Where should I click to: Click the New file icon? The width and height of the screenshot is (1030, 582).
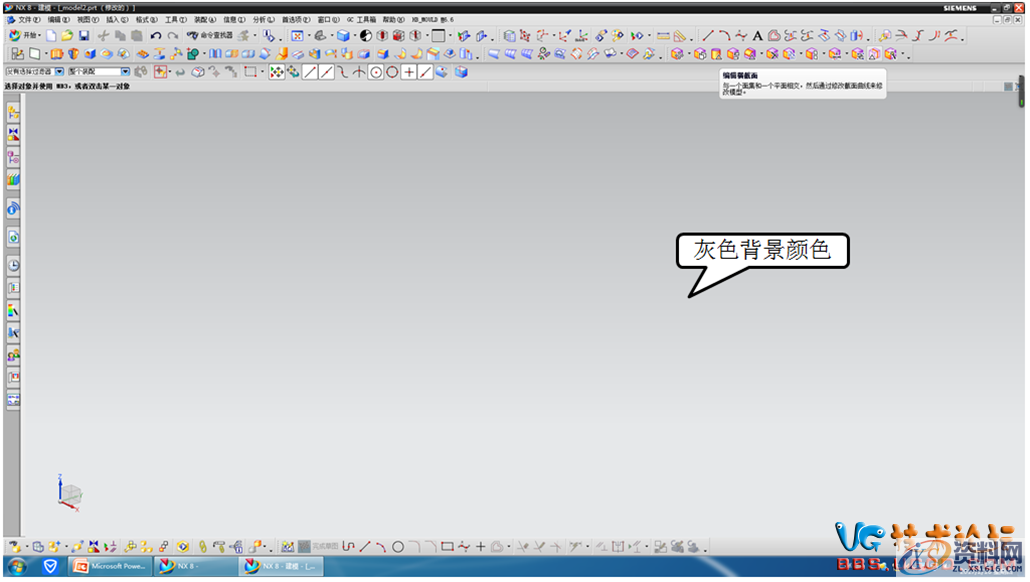51,36
